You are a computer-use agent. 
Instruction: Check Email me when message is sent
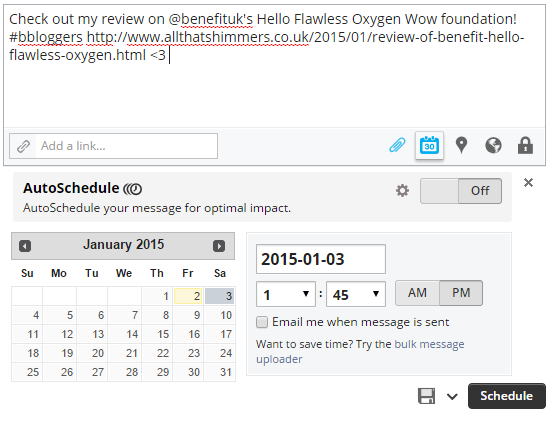click(262, 322)
